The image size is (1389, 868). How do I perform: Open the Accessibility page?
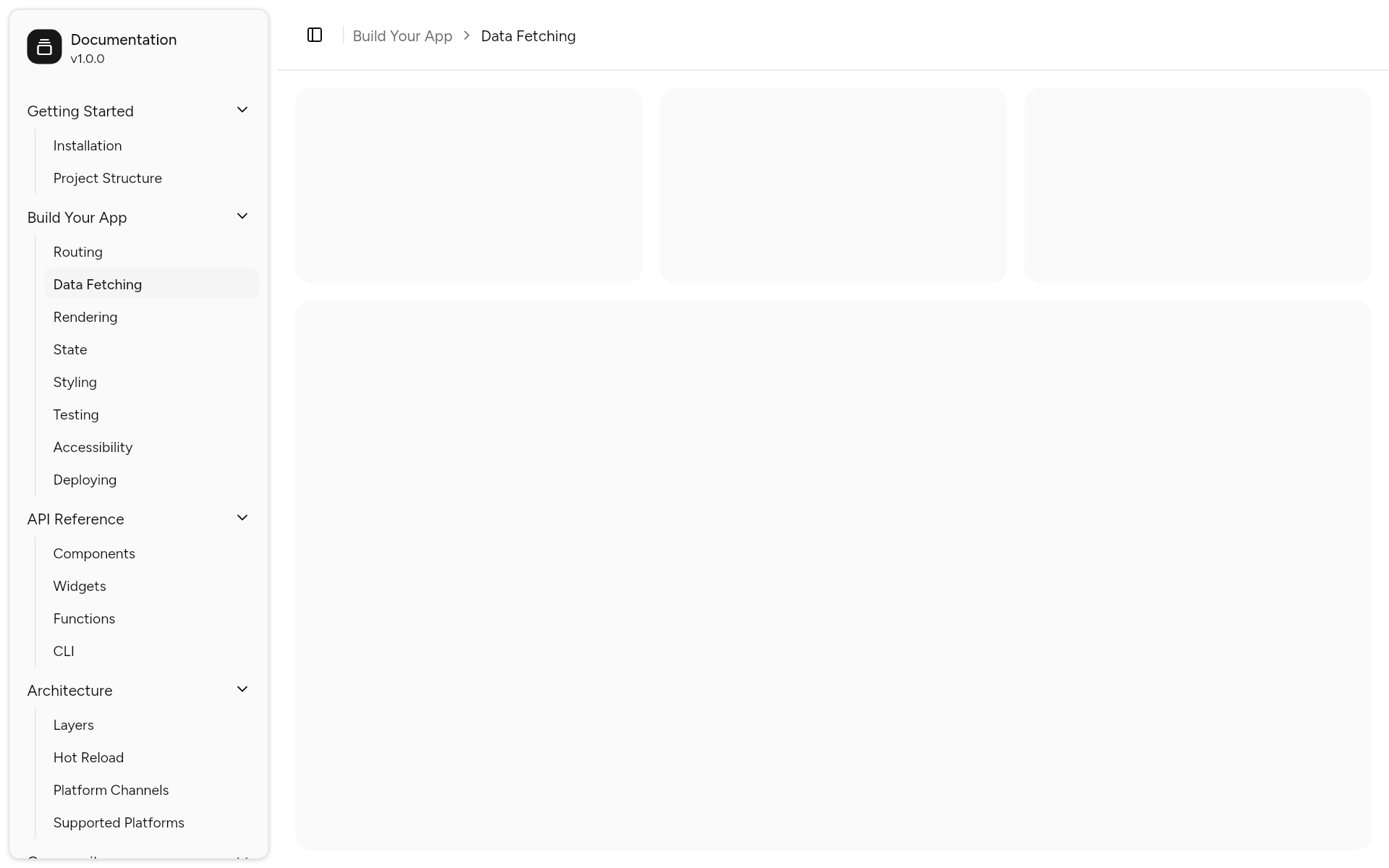tap(151, 447)
